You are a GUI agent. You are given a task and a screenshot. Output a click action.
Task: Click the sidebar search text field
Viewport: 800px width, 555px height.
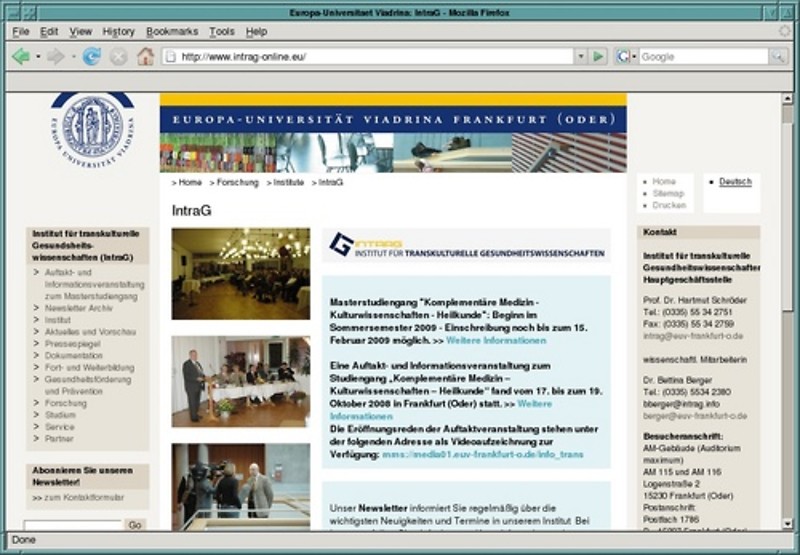[72, 525]
